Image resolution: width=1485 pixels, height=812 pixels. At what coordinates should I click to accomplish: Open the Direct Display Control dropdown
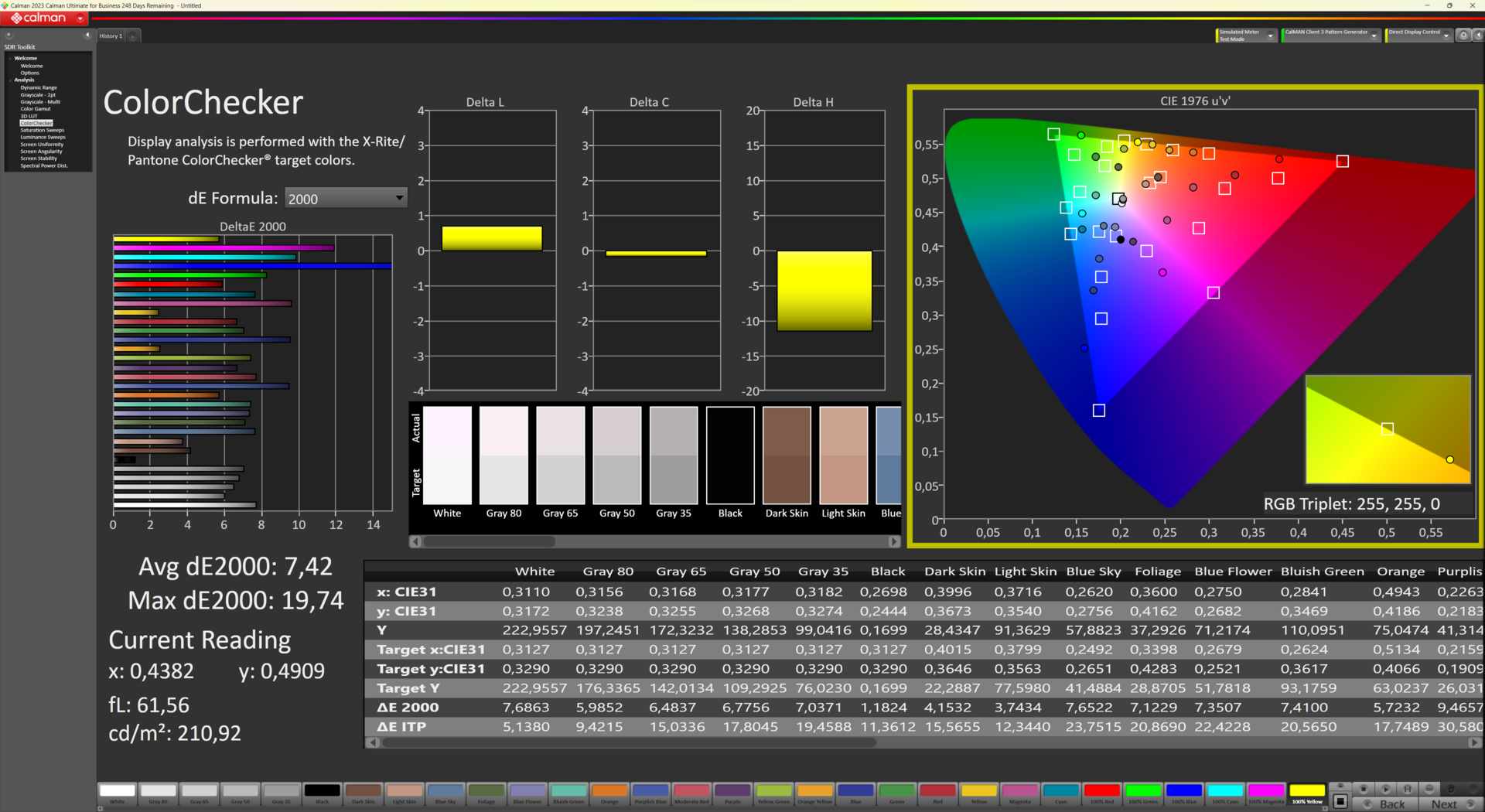(1446, 36)
